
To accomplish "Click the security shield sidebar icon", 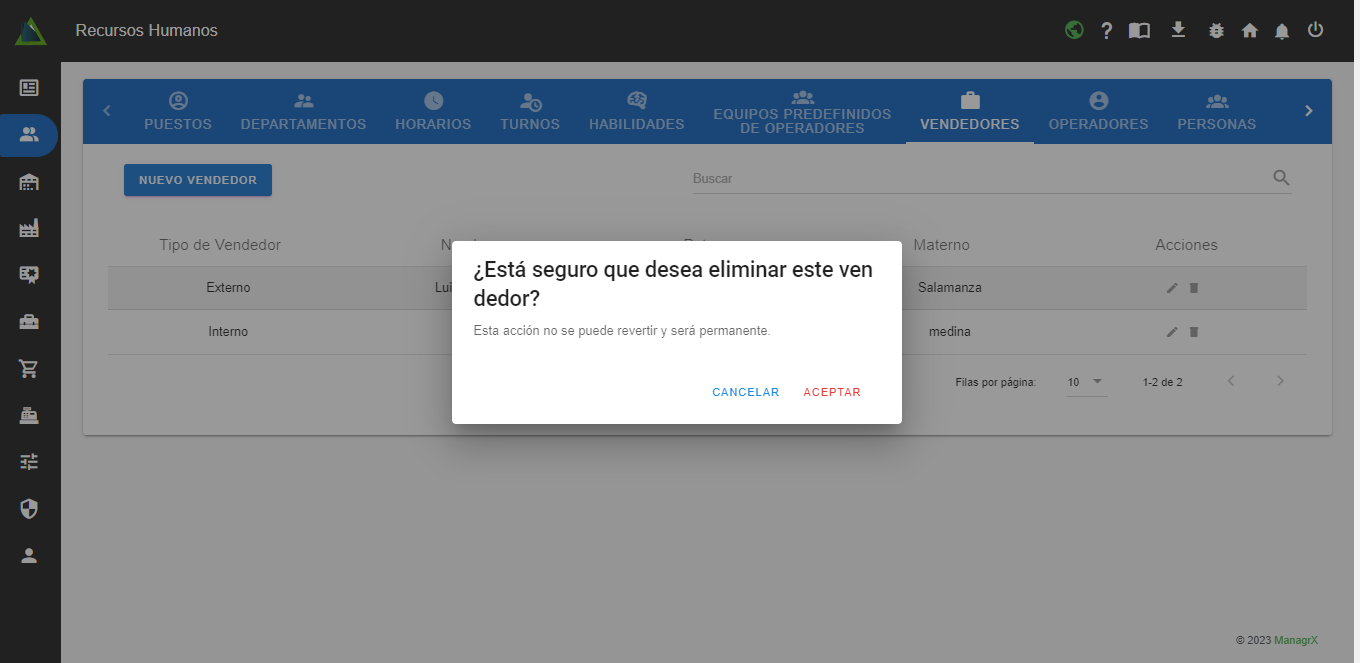I will pos(29,510).
